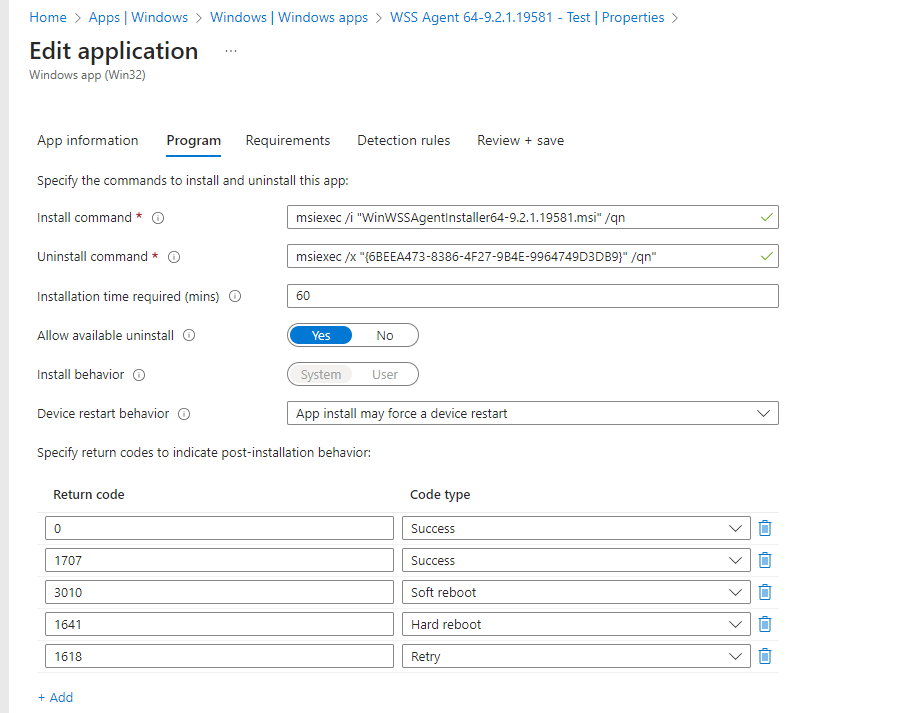Set Allow available uninstall to Yes
Viewport: 900px width, 713px height.
(x=321, y=336)
